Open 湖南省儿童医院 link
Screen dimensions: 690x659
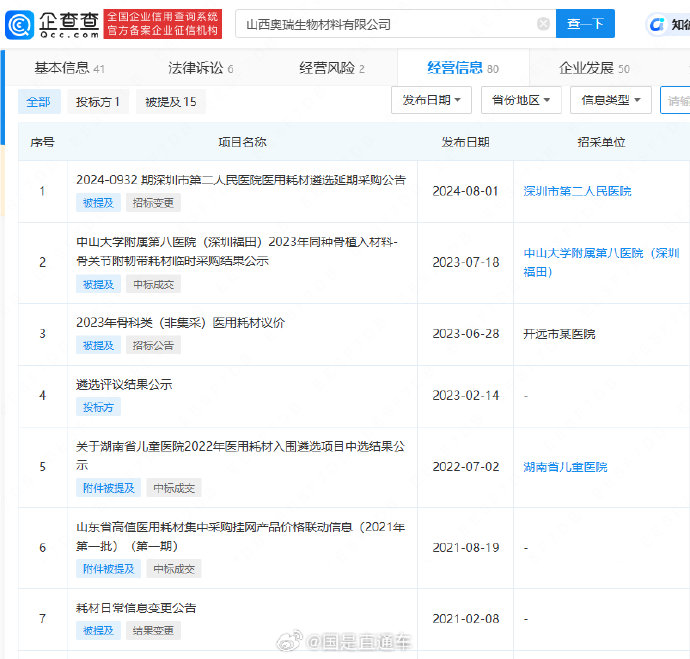(x=565, y=467)
